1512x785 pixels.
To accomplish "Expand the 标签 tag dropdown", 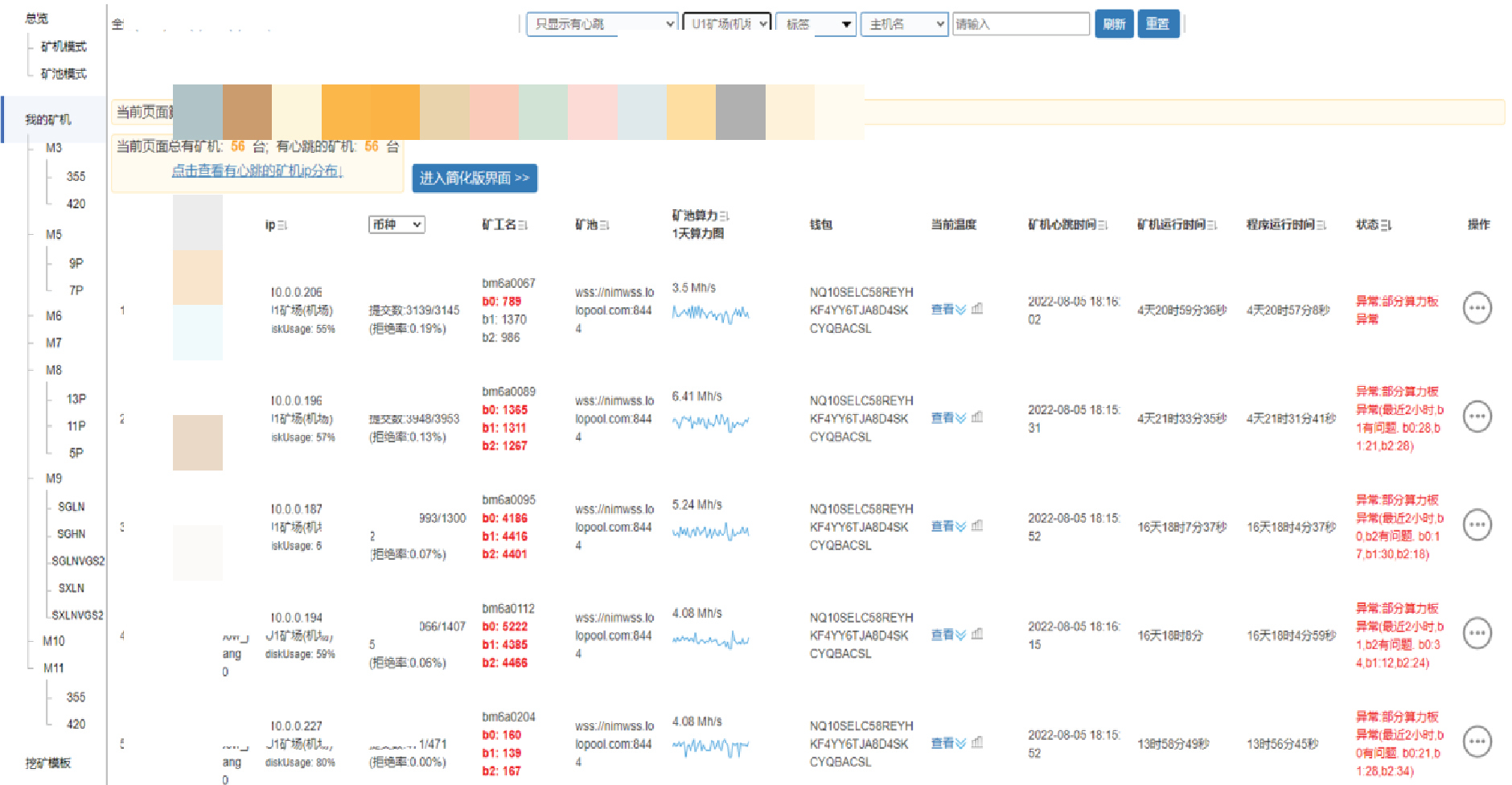I will [x=815, y=24].
